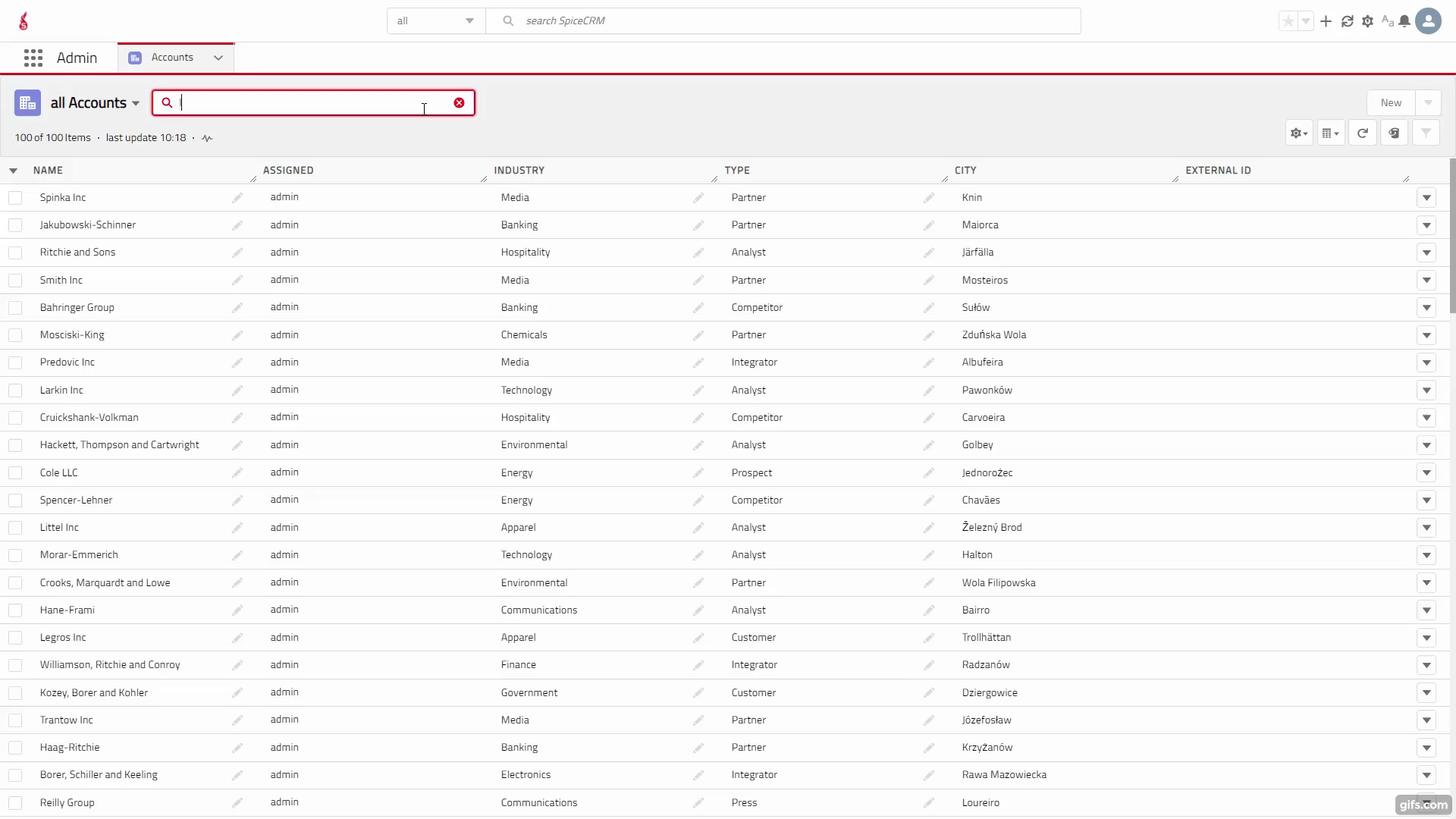Select the checkbox for Spinka Inc
This screenshot has height=819, width=1456.
15,198
